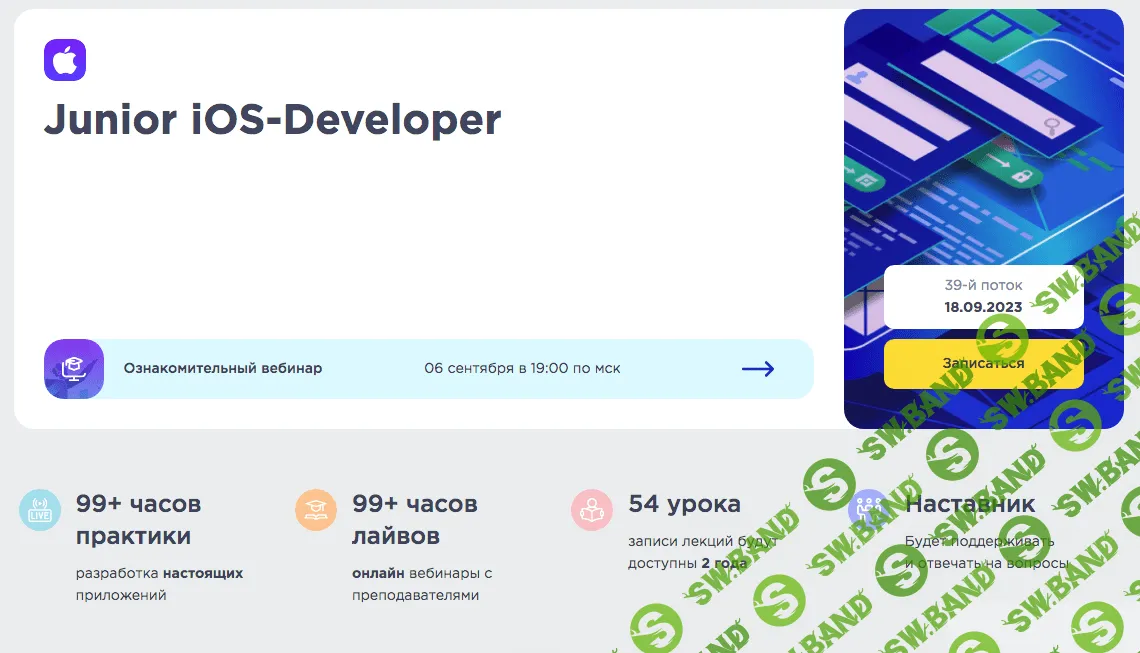
Task: Click the 99+ часов практики heading
Action: pyautogui.click(x=138, y=519)
